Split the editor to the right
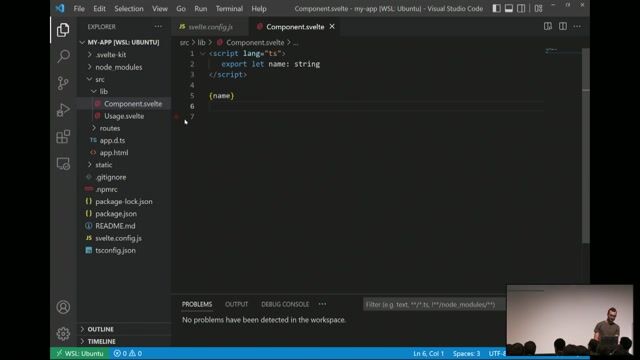640x360 pixels. coord(563,27)
